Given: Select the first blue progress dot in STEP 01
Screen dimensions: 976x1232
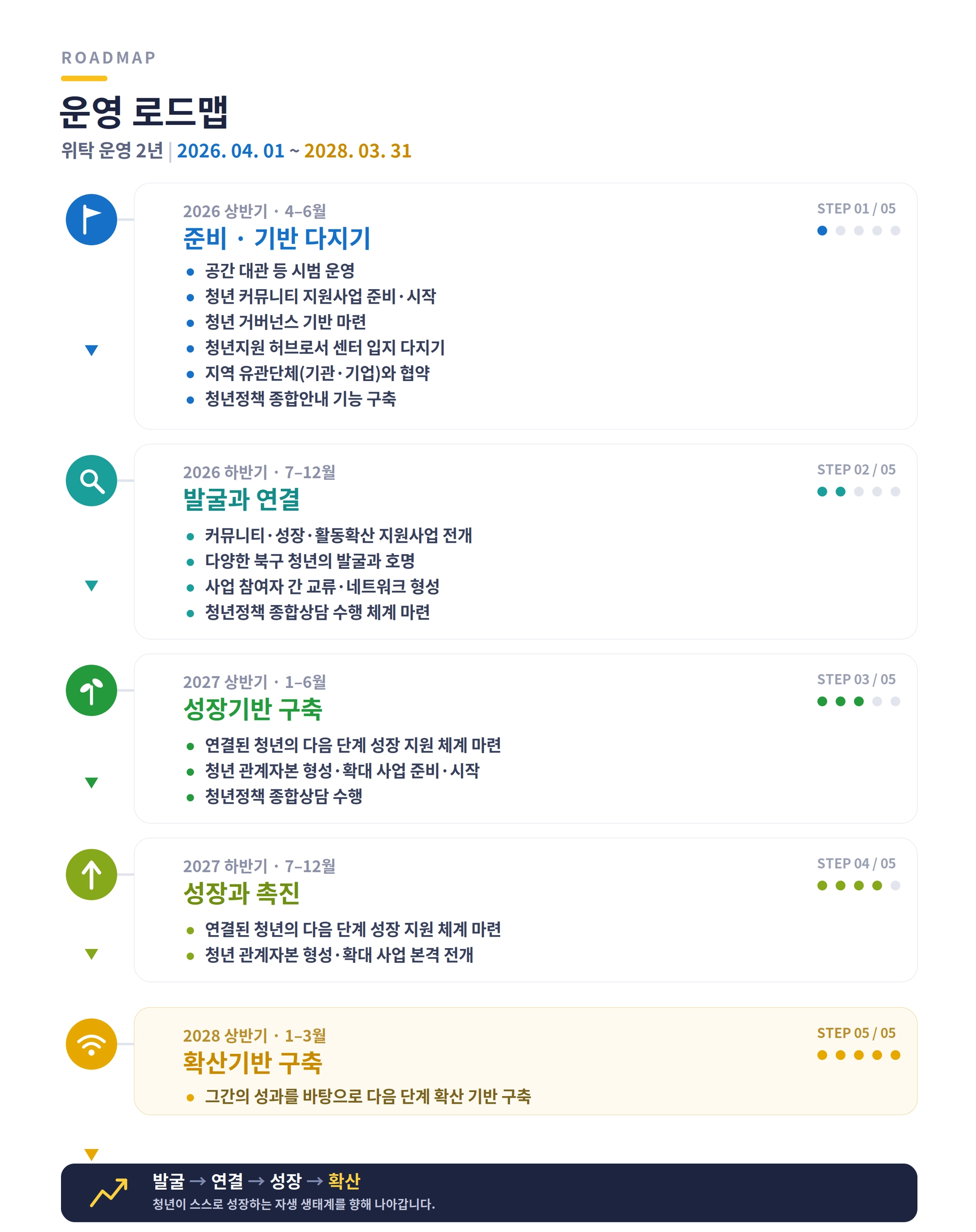Looking at the screenshot, I should [x=822, y=231].
